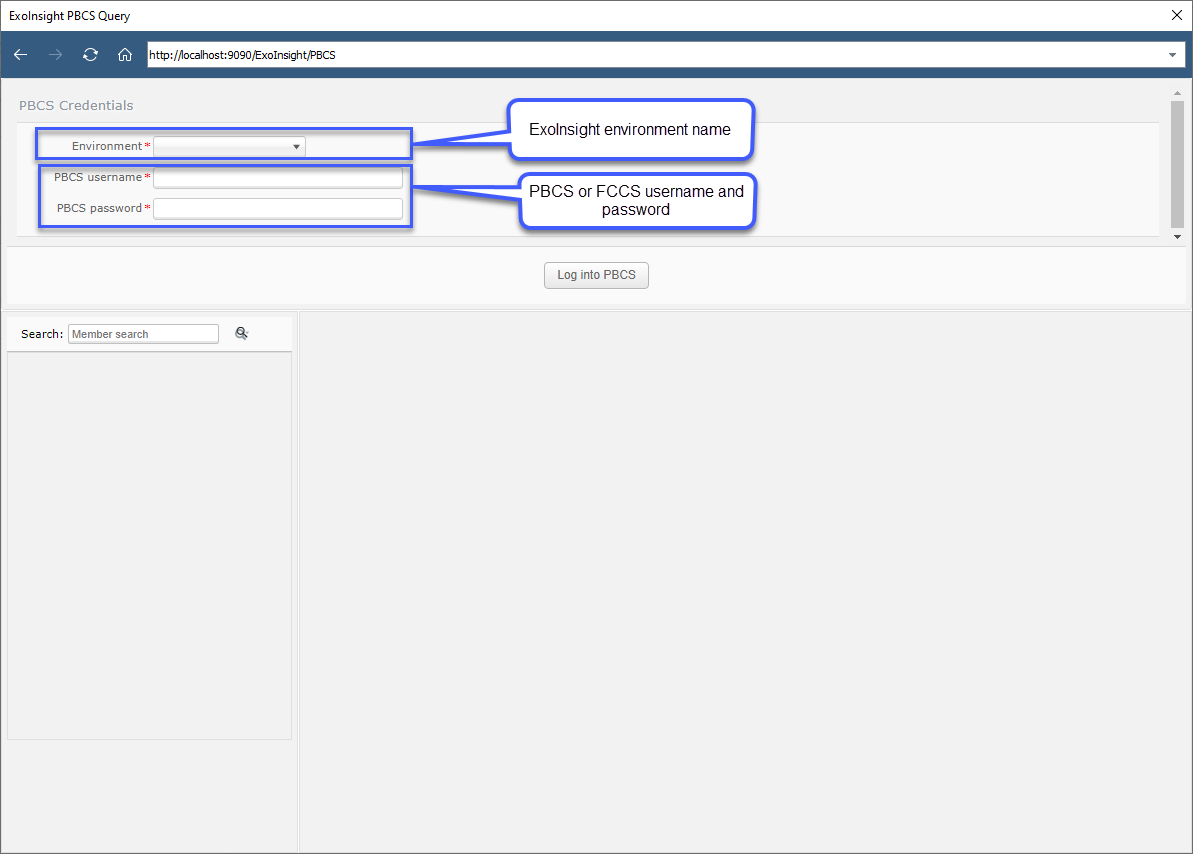Go to the home page icon

(125, 55)
